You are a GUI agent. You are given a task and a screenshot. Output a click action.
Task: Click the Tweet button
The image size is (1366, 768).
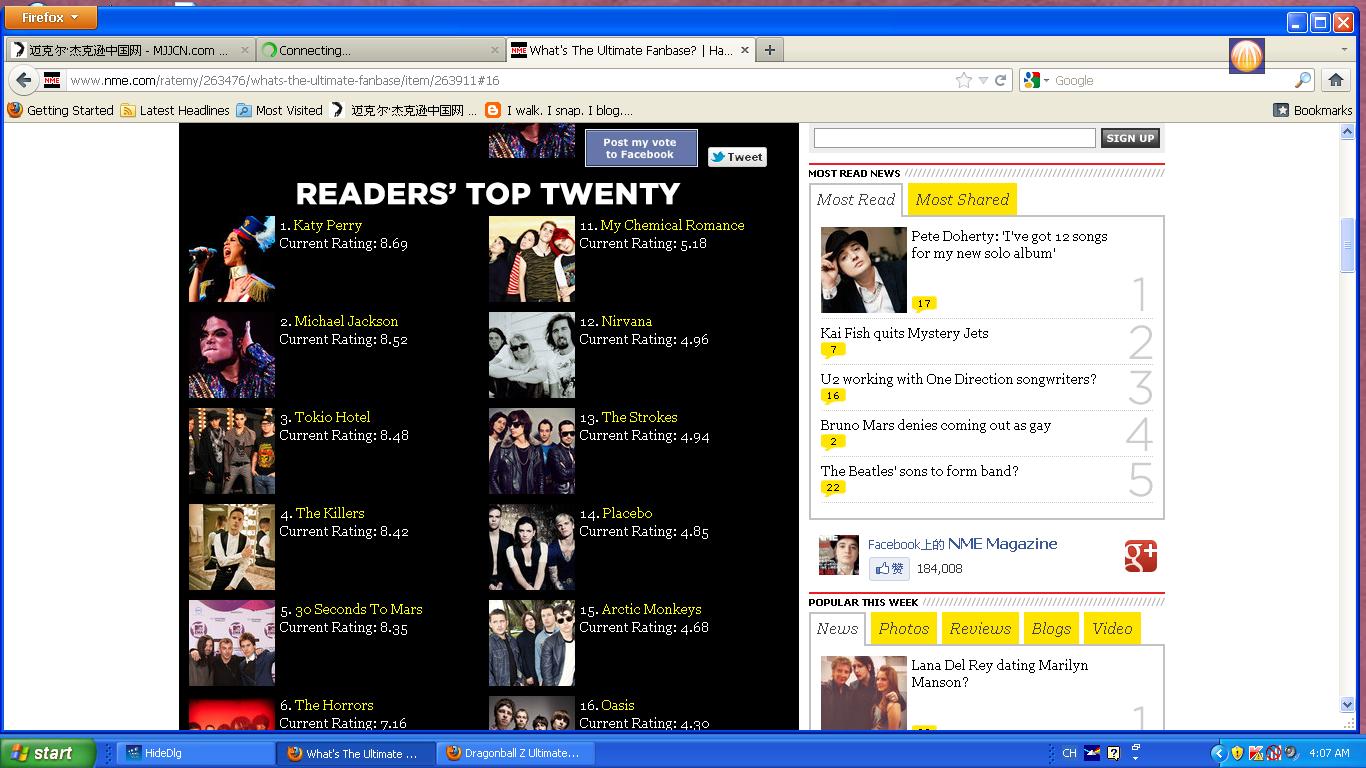point(737,157)
